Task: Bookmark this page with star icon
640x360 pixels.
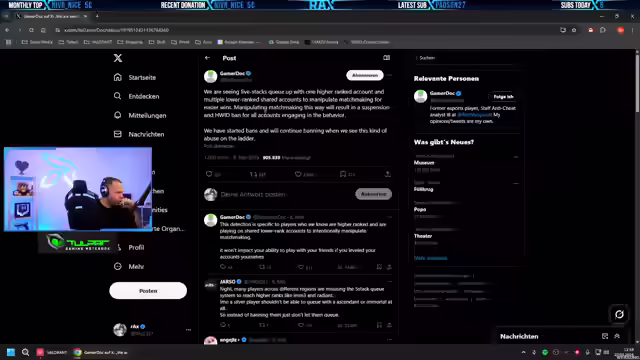Action: (574, 30)
